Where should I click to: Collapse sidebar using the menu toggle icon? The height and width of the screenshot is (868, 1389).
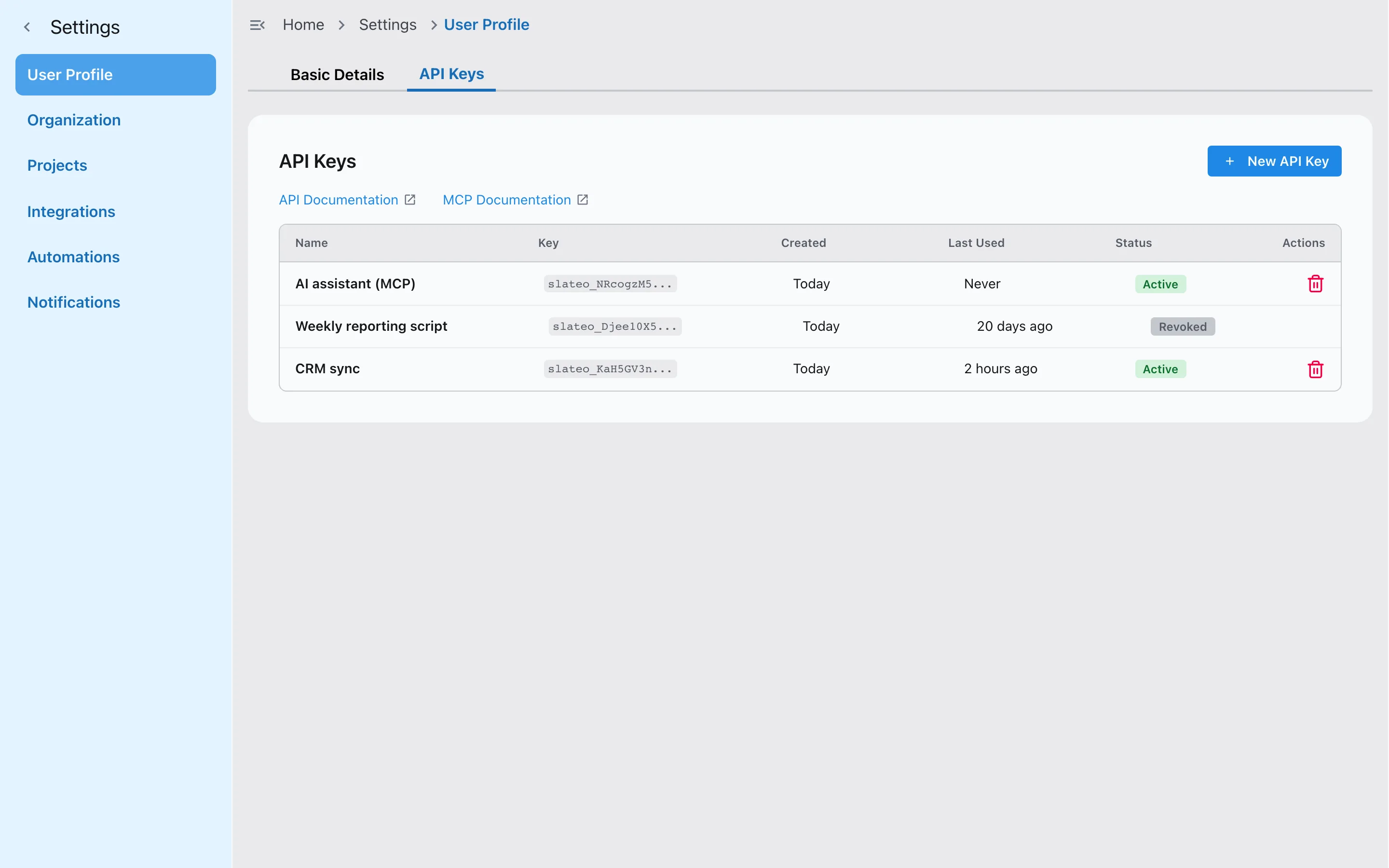[257, 25]
